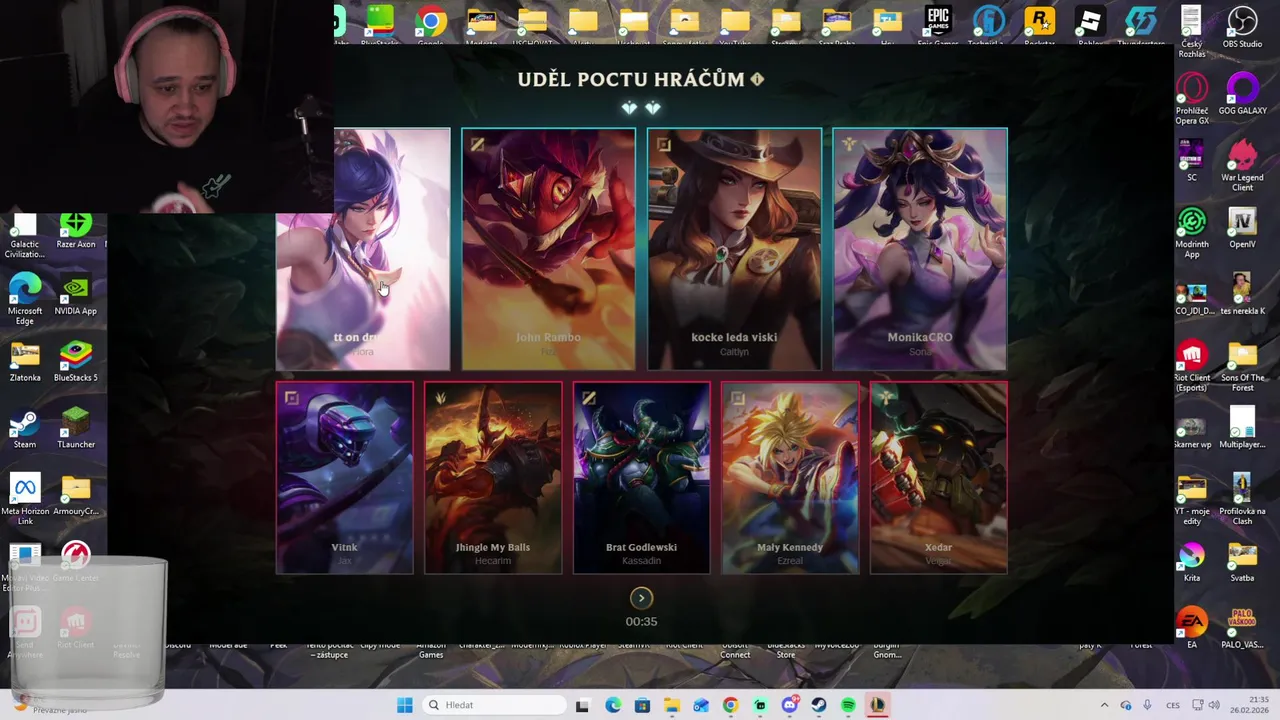Launch GOG GALAXY from the desktop
Screen dimensions: 1280x720
click(x=1242, y=95)
